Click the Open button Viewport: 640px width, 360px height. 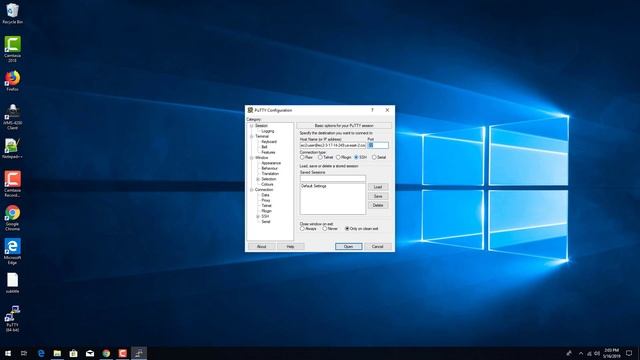349,247
